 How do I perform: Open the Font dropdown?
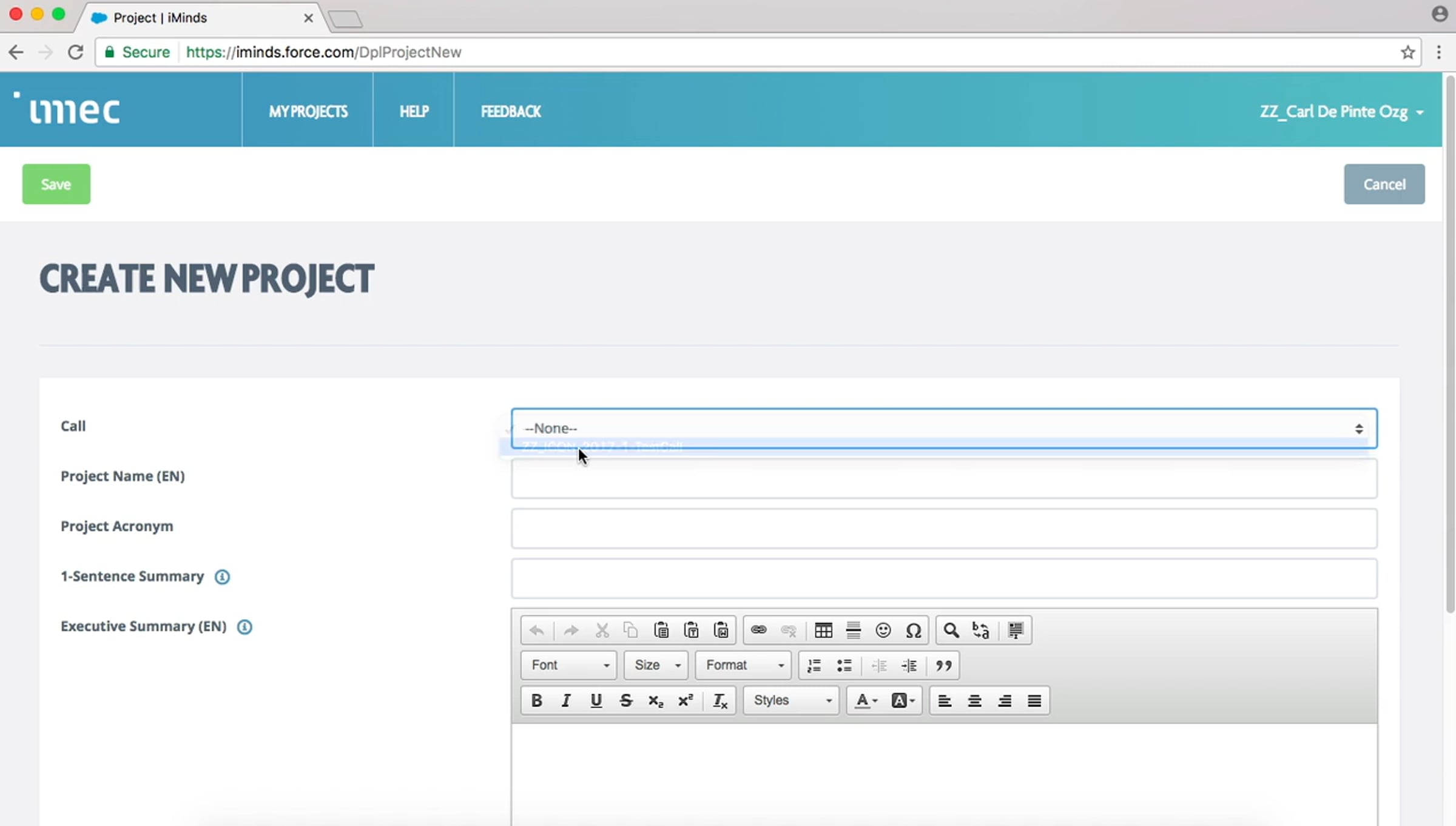[x=569, y=666]
